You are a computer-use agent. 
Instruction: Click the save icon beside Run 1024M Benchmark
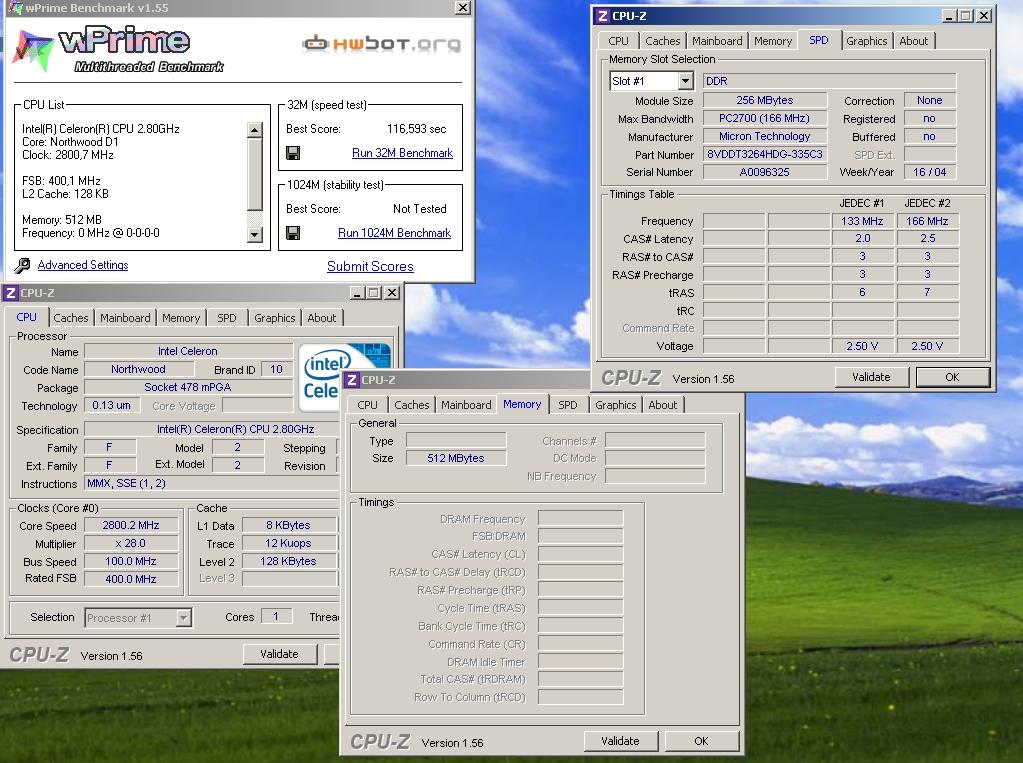click(293, 233)
